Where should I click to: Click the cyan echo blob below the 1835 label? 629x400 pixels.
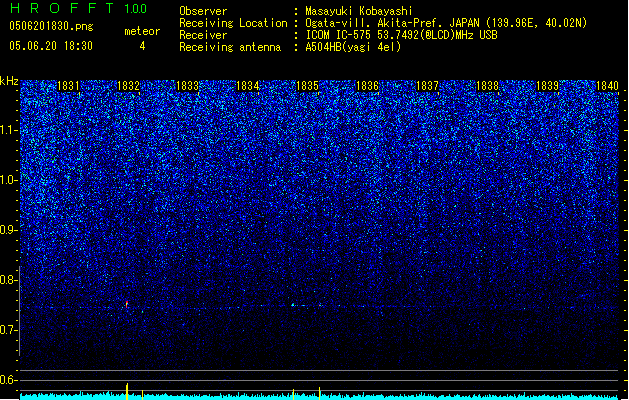click(x=293, y=305)
